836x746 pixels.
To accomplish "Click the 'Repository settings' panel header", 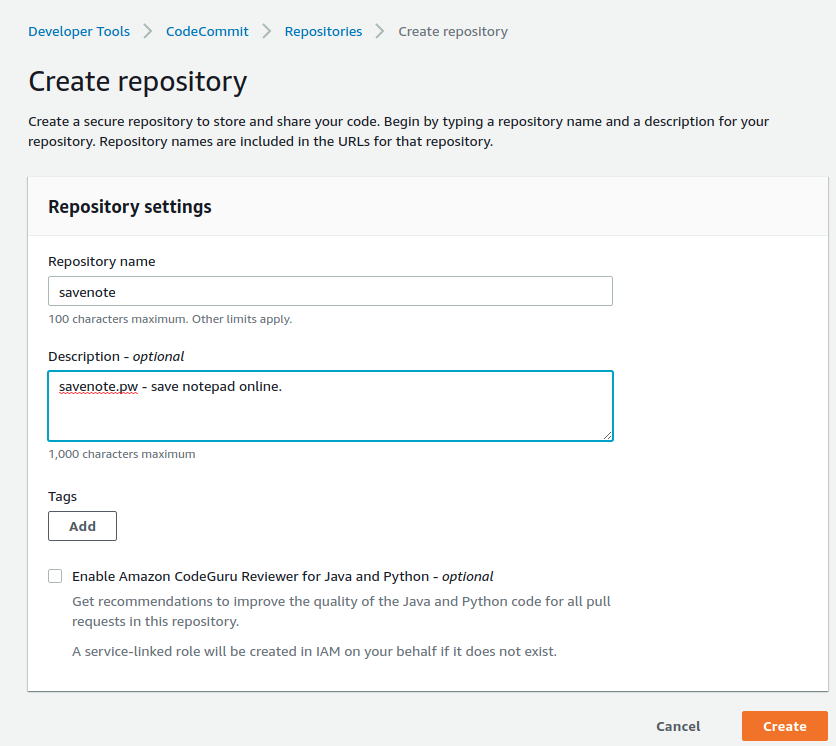I will [x=130, y=207].
